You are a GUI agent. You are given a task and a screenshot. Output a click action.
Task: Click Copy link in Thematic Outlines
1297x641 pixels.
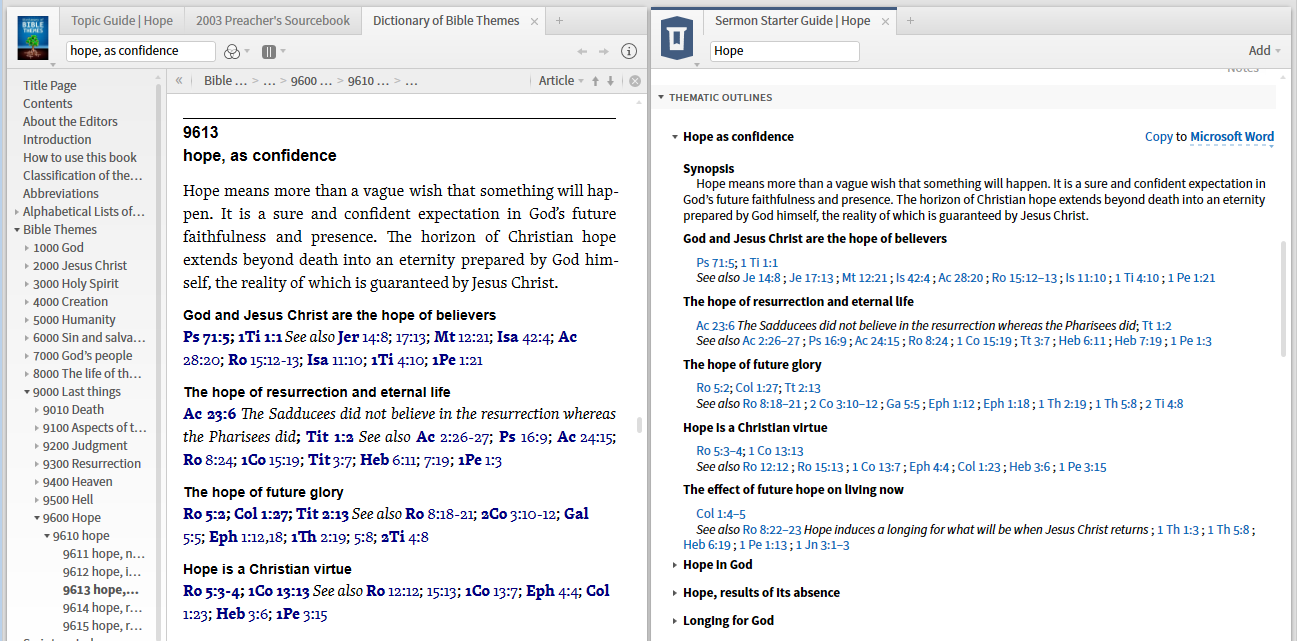click(1158, 137)
